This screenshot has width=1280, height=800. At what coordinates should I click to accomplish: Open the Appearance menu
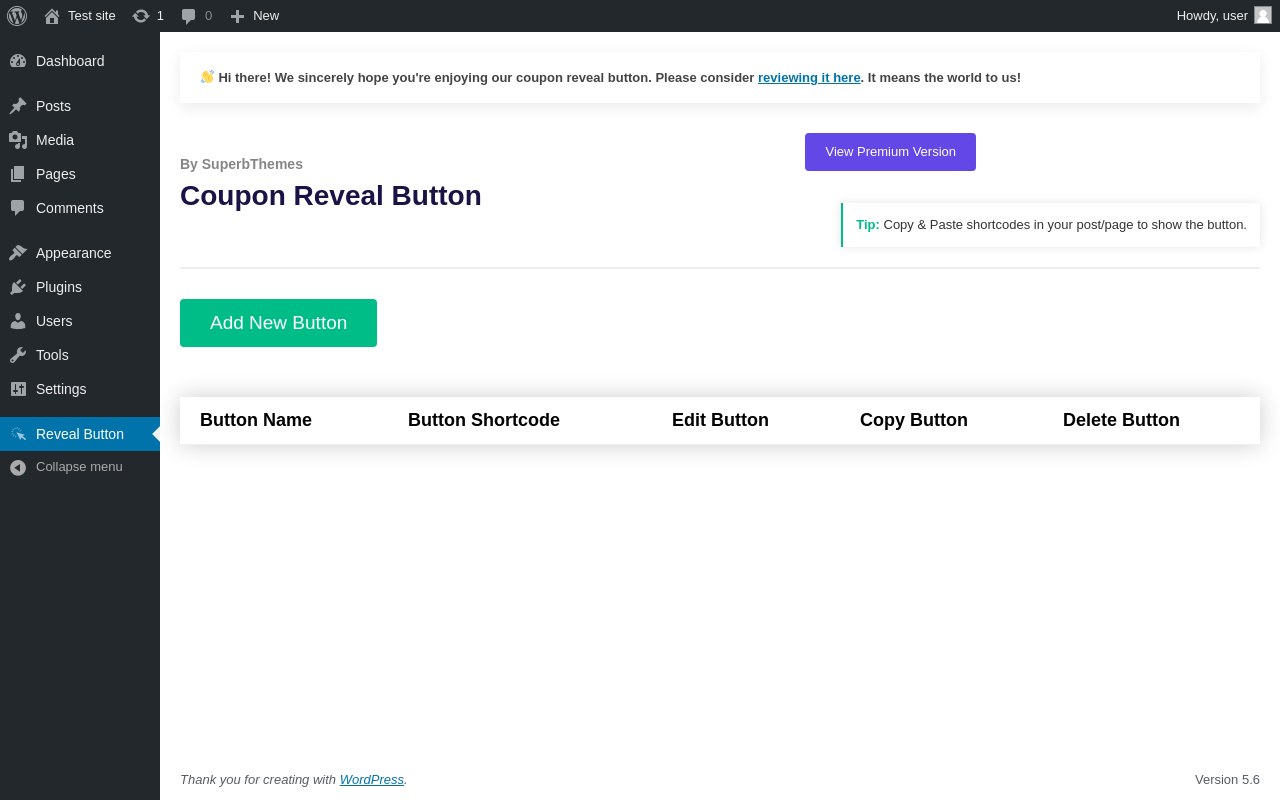[73, 253]
